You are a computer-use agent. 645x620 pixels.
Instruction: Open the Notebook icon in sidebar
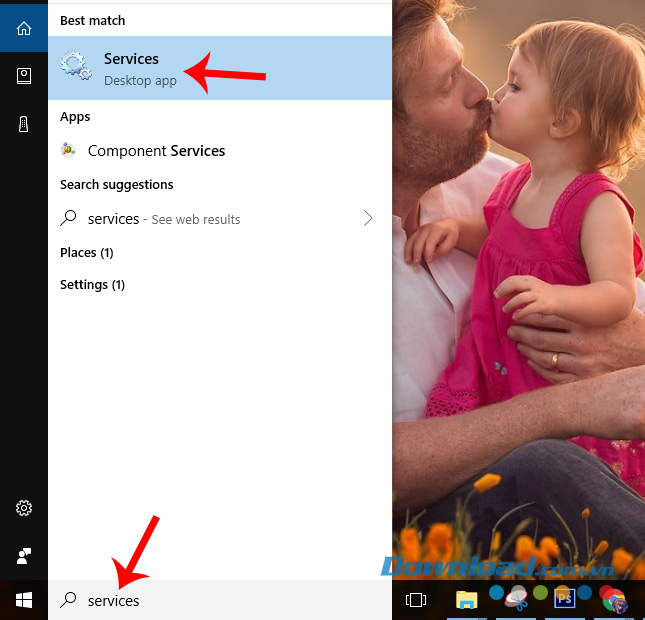point(24,76)
